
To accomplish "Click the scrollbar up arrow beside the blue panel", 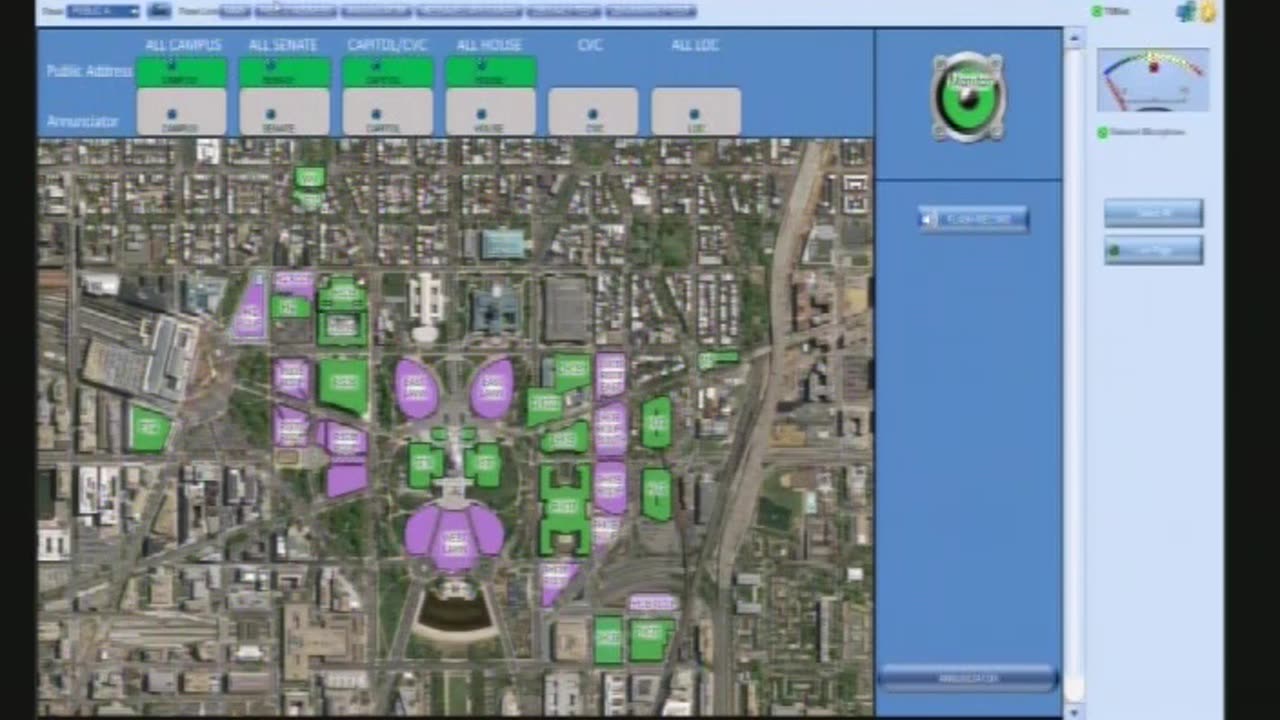I will pyautogui.click(x=1074, y=40).
